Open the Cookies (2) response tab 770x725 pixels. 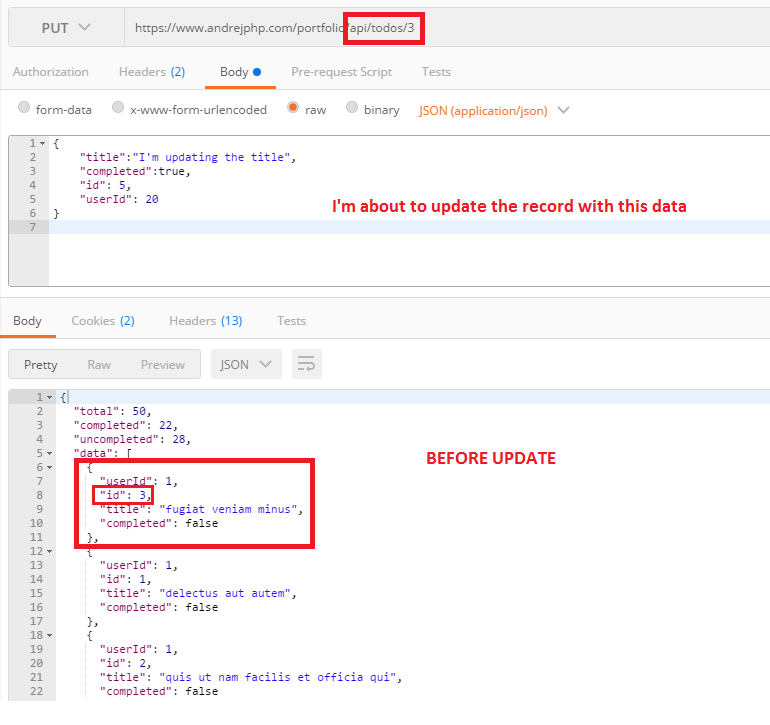pyautogui.click(x=103, y=321)
